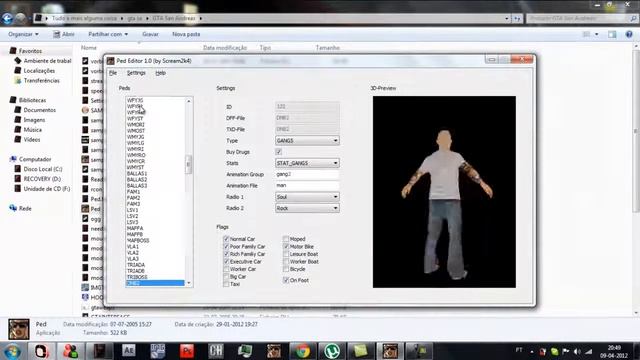Expand the Organizar menu in Explorer

point(23,34)
